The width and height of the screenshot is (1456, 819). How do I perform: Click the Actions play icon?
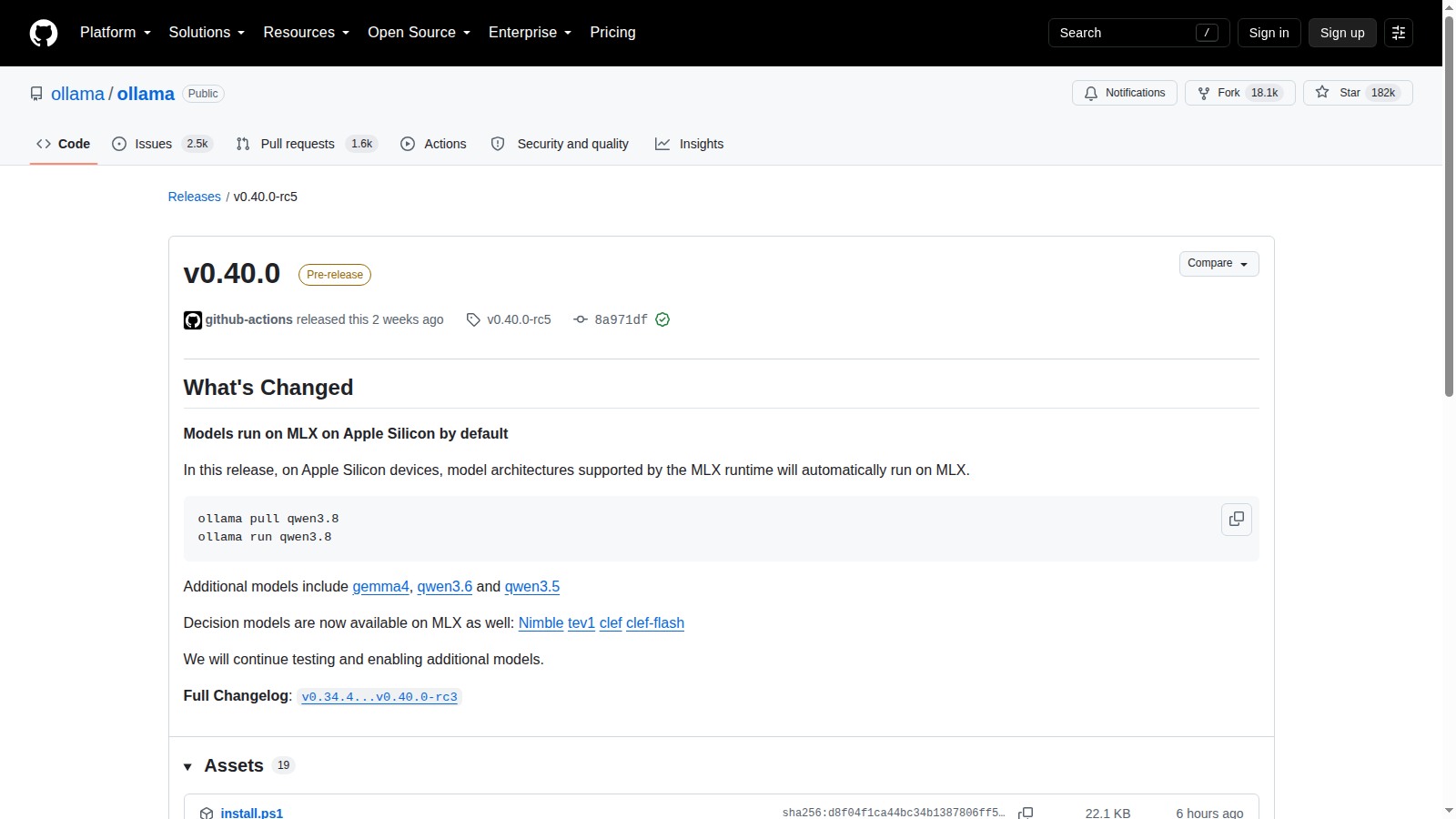(x=408, y=144)
